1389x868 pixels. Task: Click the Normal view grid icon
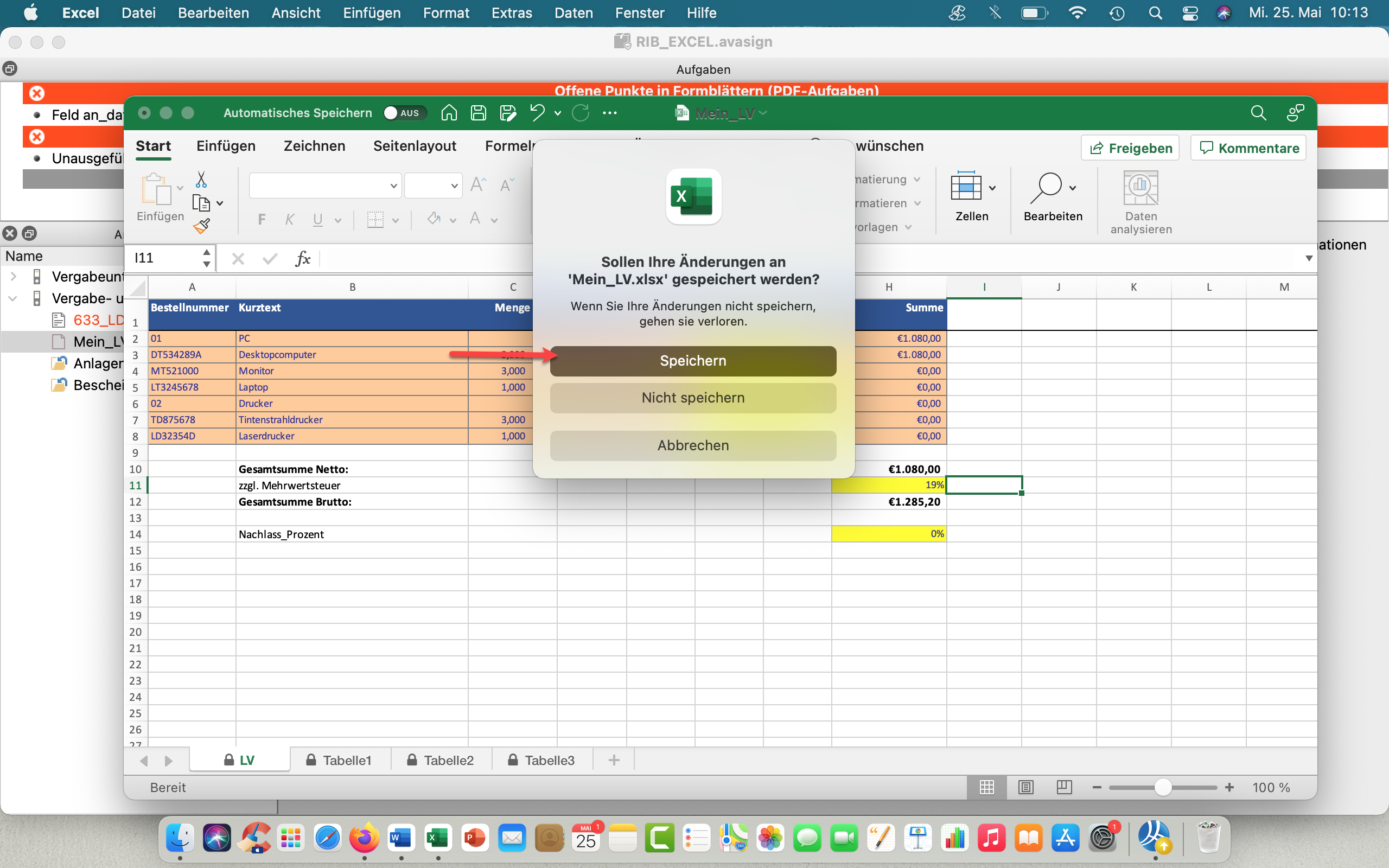(x=986, y=788)
